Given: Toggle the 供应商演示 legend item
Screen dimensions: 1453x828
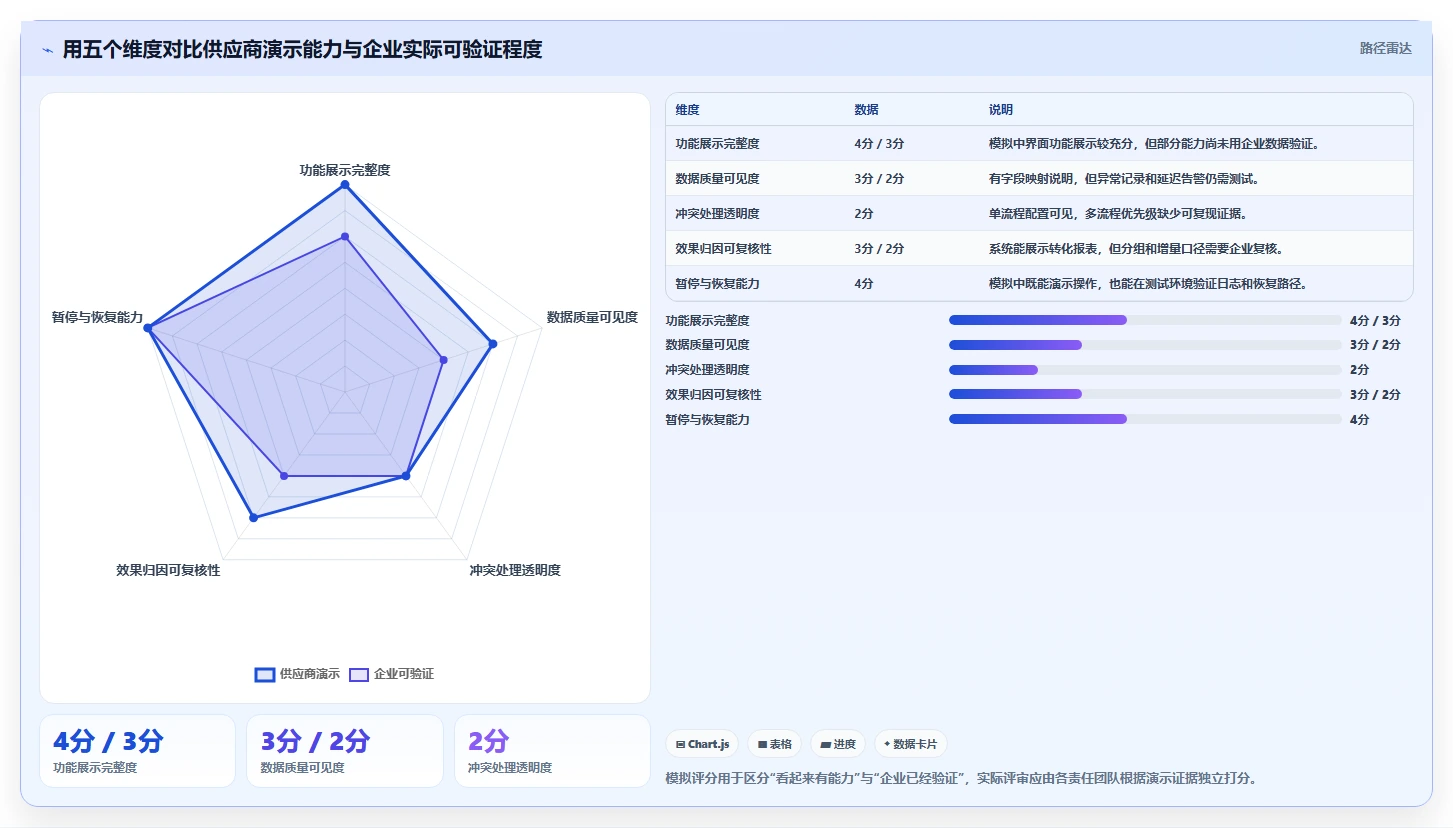Looking at the screenshot, I should tap(298, 674).
